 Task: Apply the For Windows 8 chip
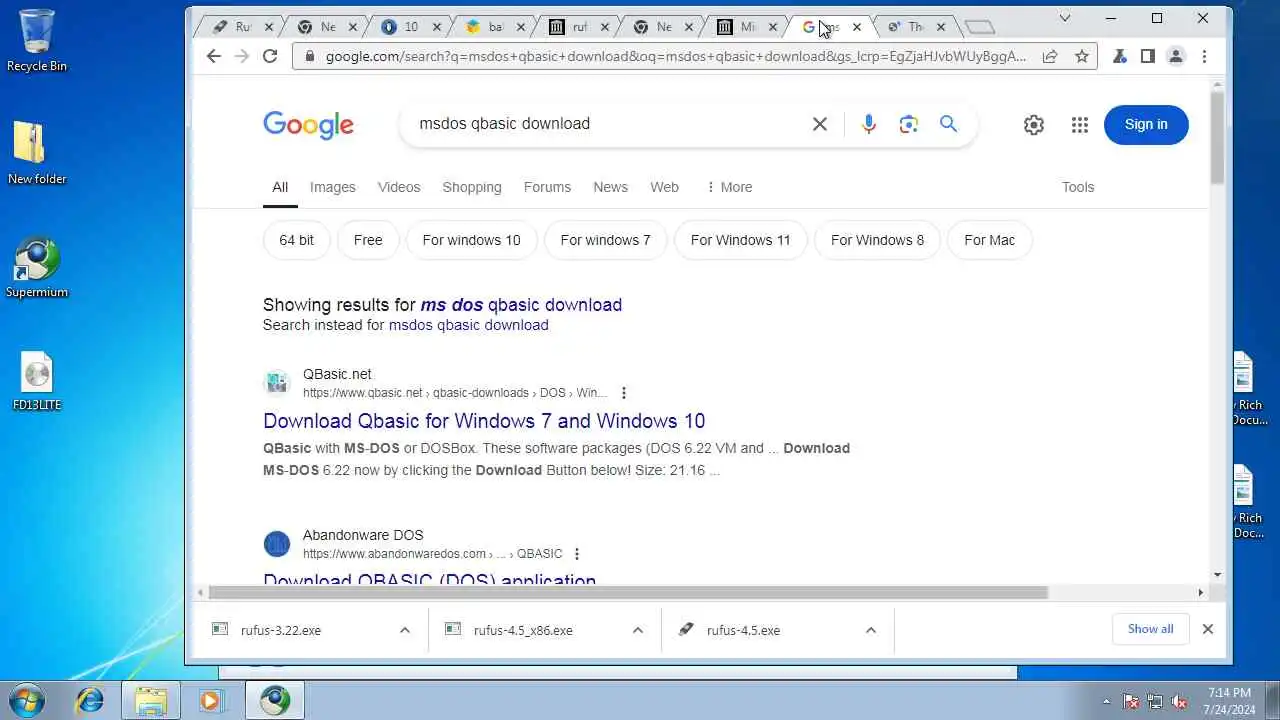click(x=877, y=240)
